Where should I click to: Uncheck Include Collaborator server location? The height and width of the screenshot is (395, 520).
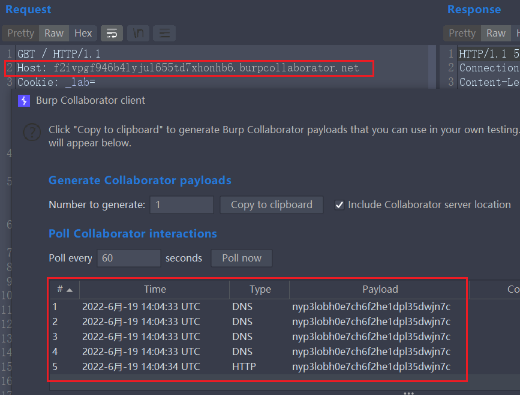[339, 205]
